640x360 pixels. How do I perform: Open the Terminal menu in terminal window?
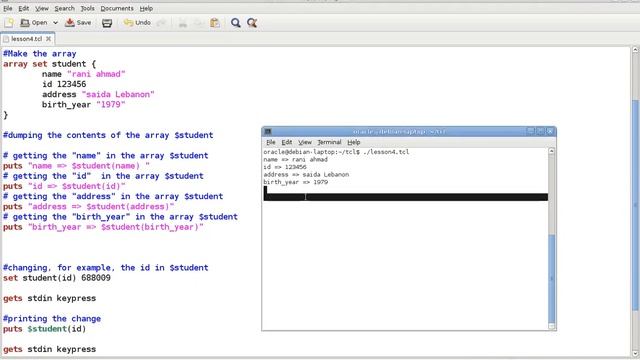tap(329, 142)
